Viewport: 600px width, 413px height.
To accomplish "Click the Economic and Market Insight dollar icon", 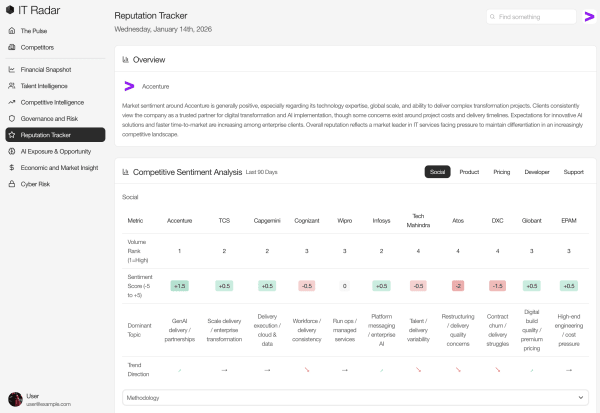I will point(12,168).
